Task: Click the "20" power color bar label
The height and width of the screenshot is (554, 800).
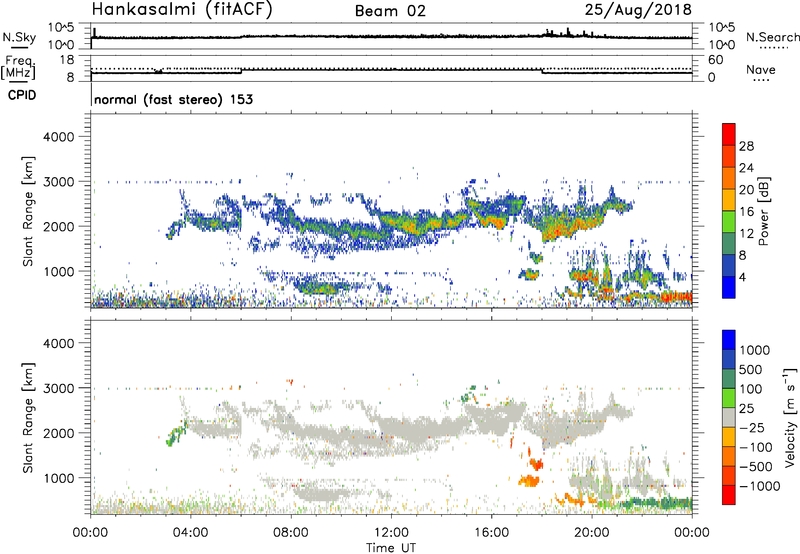Action: [x=746, y=190]
